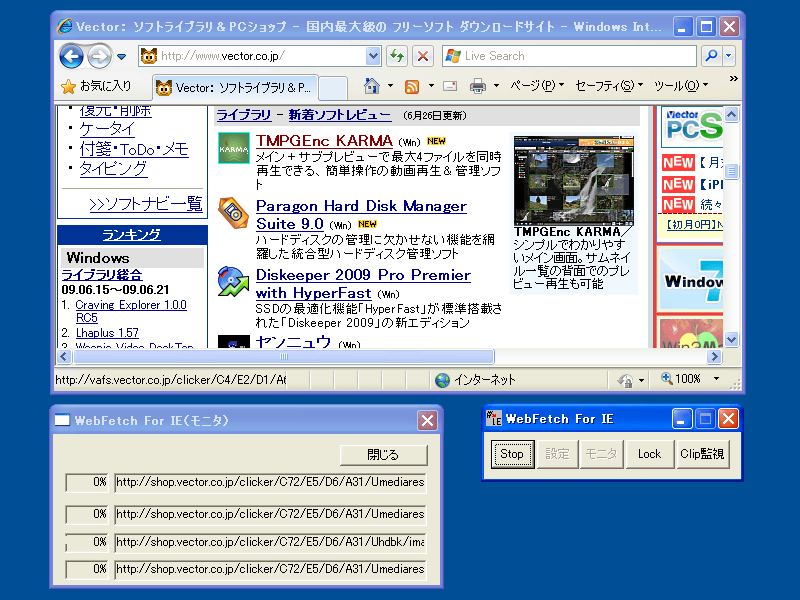Click the 新着ソフトレビュー heading link
The height and width of the screenshot is (600, 800).
click(x=340, y=115)
